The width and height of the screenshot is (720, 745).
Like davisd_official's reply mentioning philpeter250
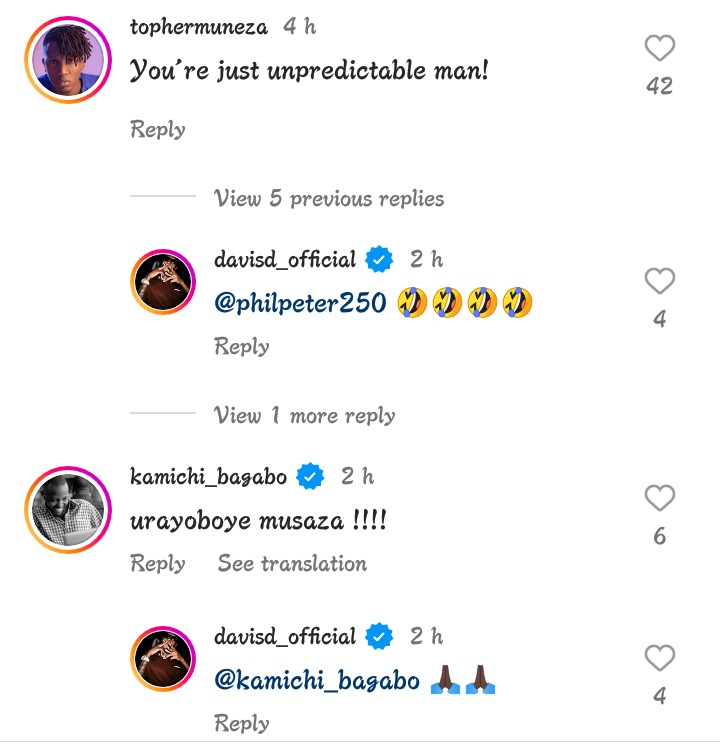(659, 282)
